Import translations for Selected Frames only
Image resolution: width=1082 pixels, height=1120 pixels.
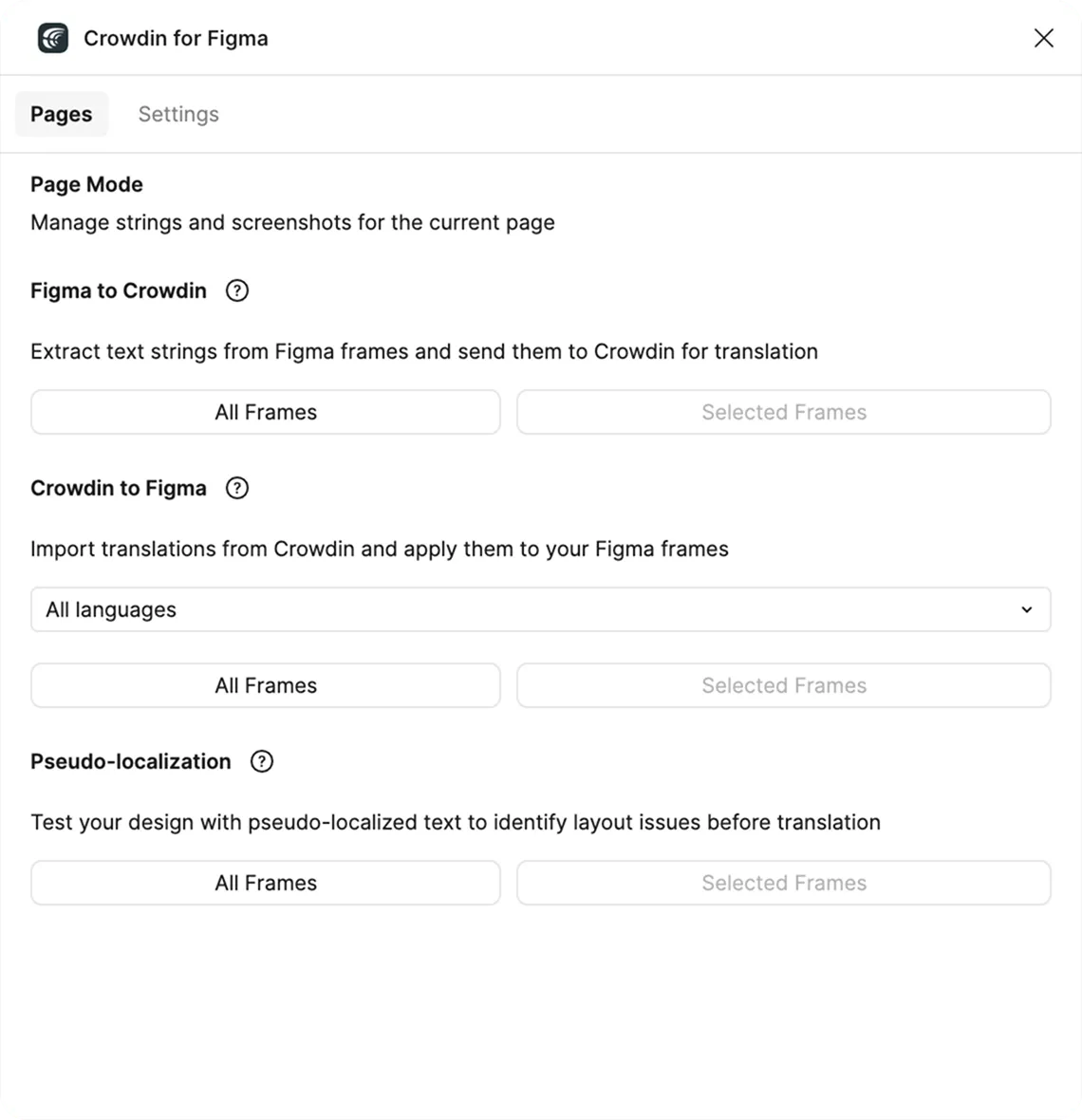tap(784, 685)
